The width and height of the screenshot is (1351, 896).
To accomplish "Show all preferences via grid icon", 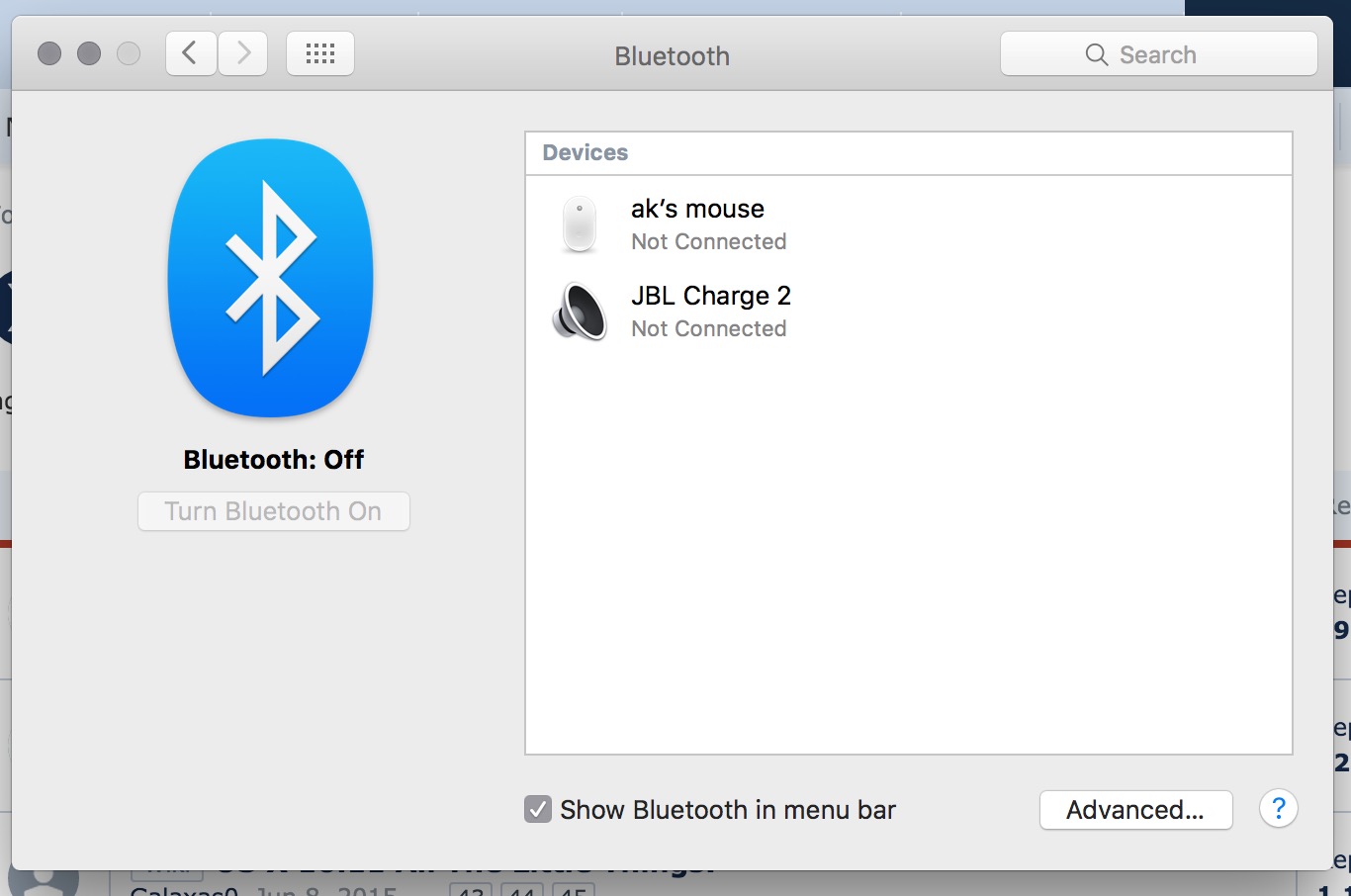I will pos(320,53).
